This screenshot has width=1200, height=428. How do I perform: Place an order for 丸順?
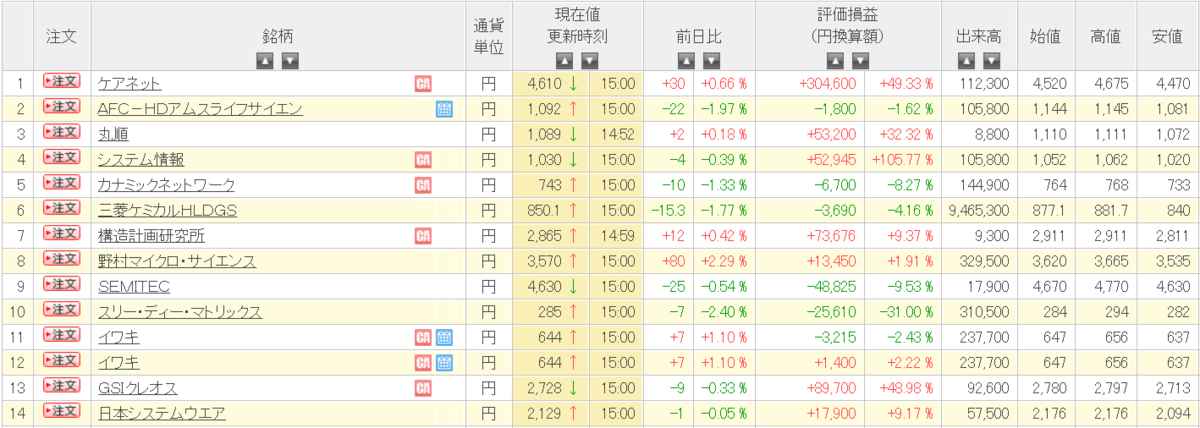[61, 132]
